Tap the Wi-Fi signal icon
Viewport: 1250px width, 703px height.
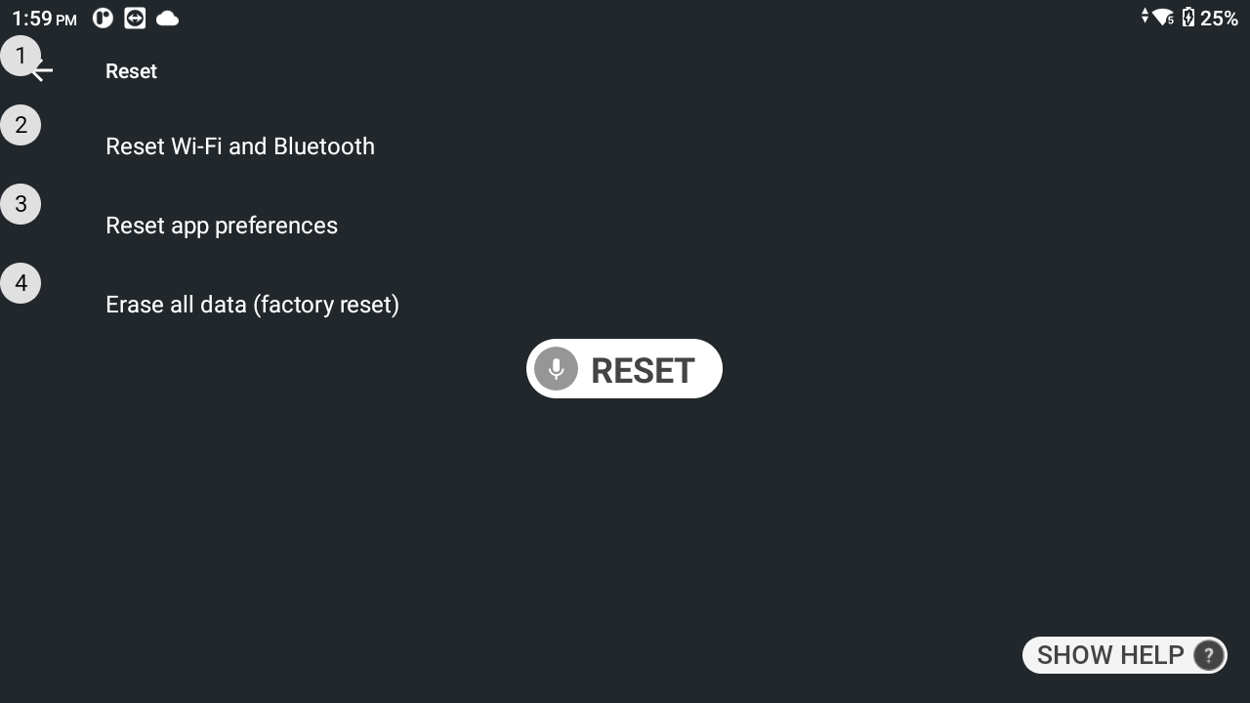tap(1162, 17)
